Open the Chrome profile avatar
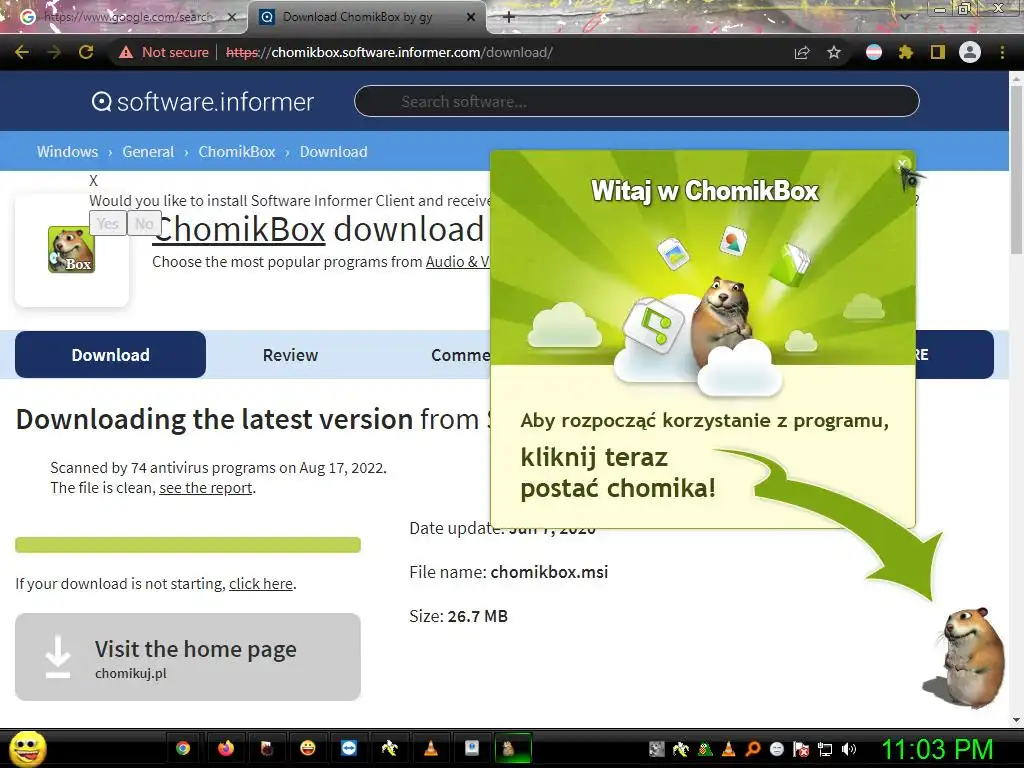The image size is (1024, 768). point(970,52)
